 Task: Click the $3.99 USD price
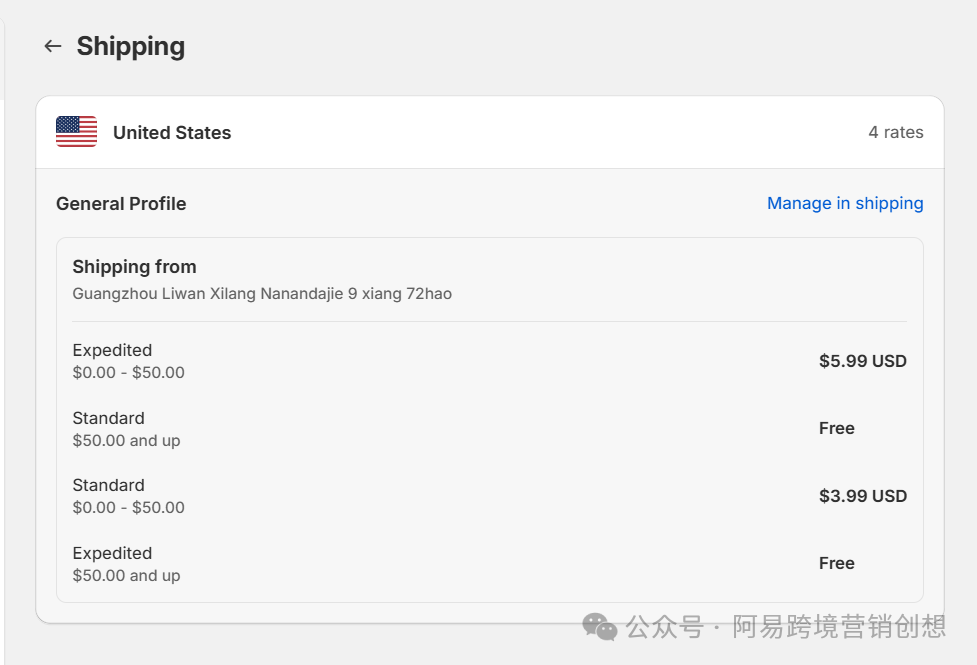(x=862, y=496)
